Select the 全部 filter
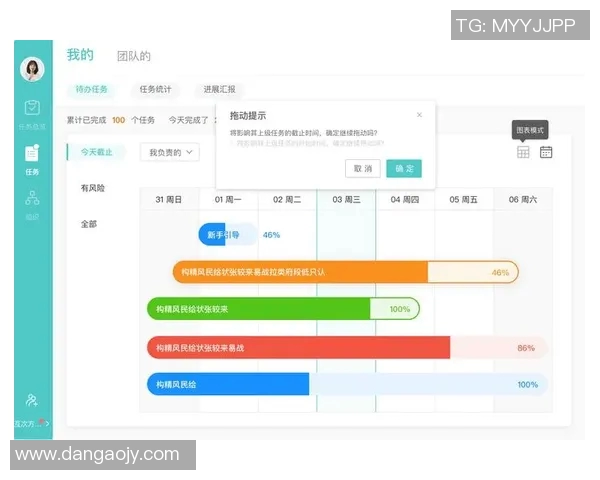Viewport: 600px width, 480px height. (88, 224)
